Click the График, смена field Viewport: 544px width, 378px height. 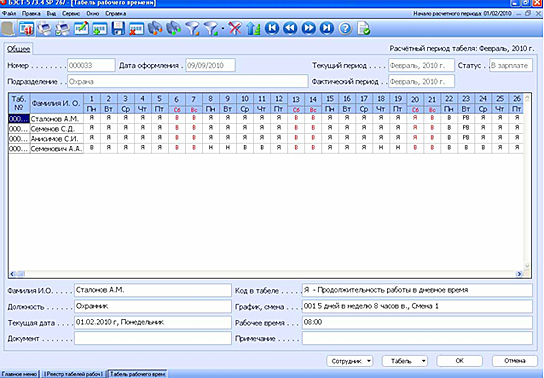pyautogui.click(x=417, y=306)
